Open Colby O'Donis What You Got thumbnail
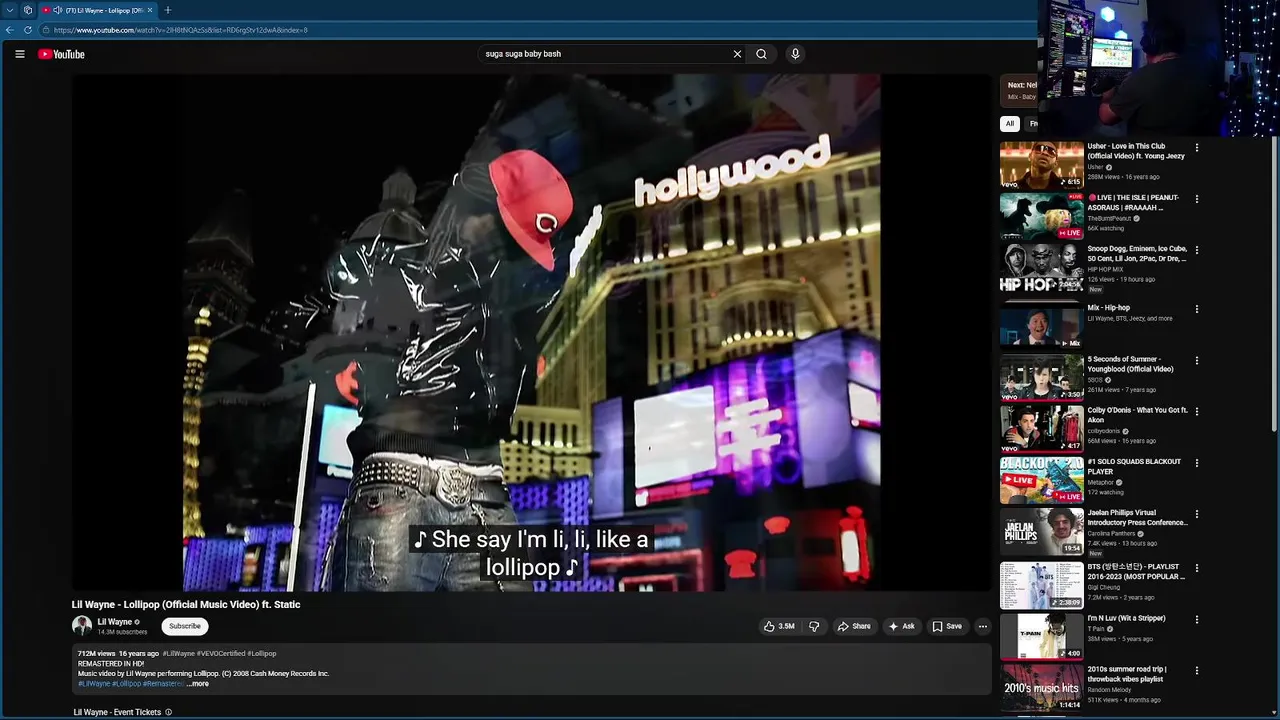This screenshot has height=720, width=1280. (1042, 428)
